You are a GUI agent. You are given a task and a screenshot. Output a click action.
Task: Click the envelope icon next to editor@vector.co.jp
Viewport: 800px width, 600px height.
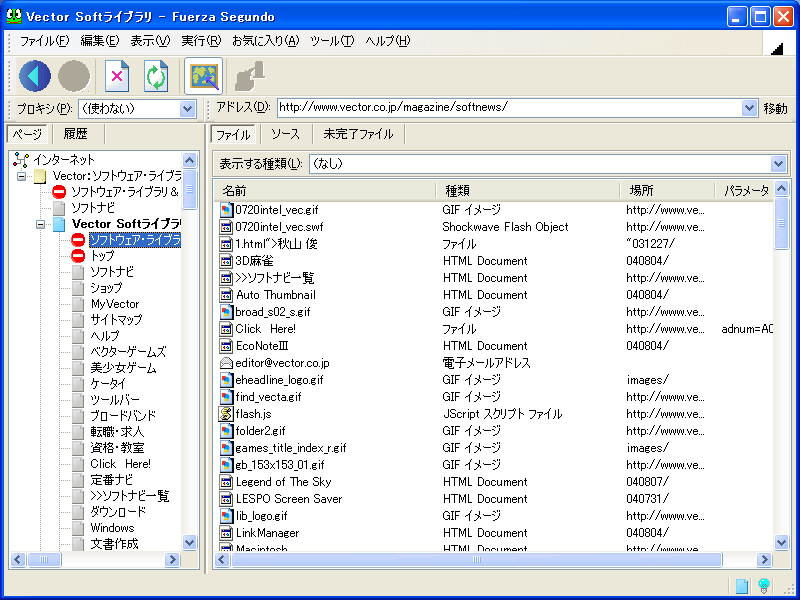[226, 363]
